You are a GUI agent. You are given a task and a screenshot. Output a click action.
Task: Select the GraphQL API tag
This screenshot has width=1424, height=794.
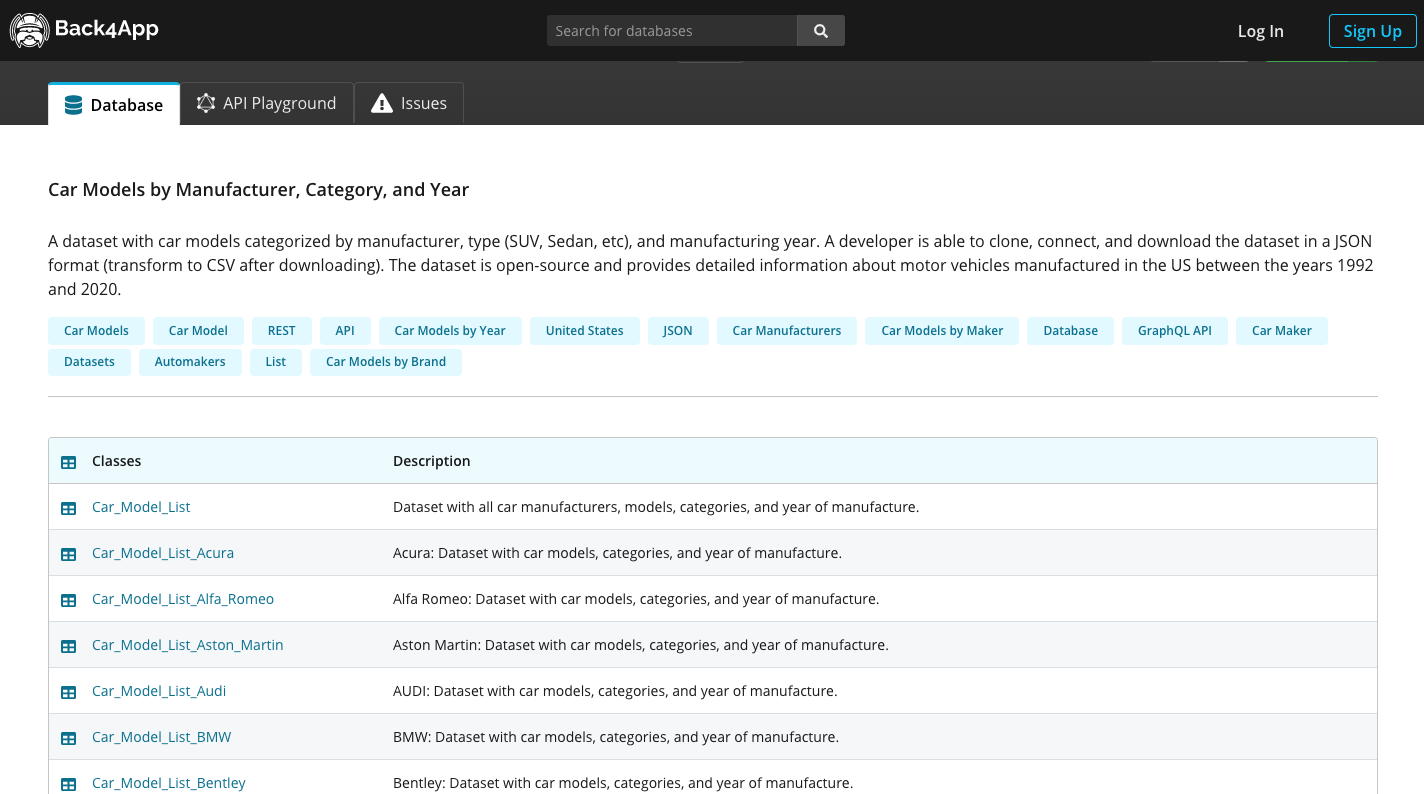(1175, 331)
